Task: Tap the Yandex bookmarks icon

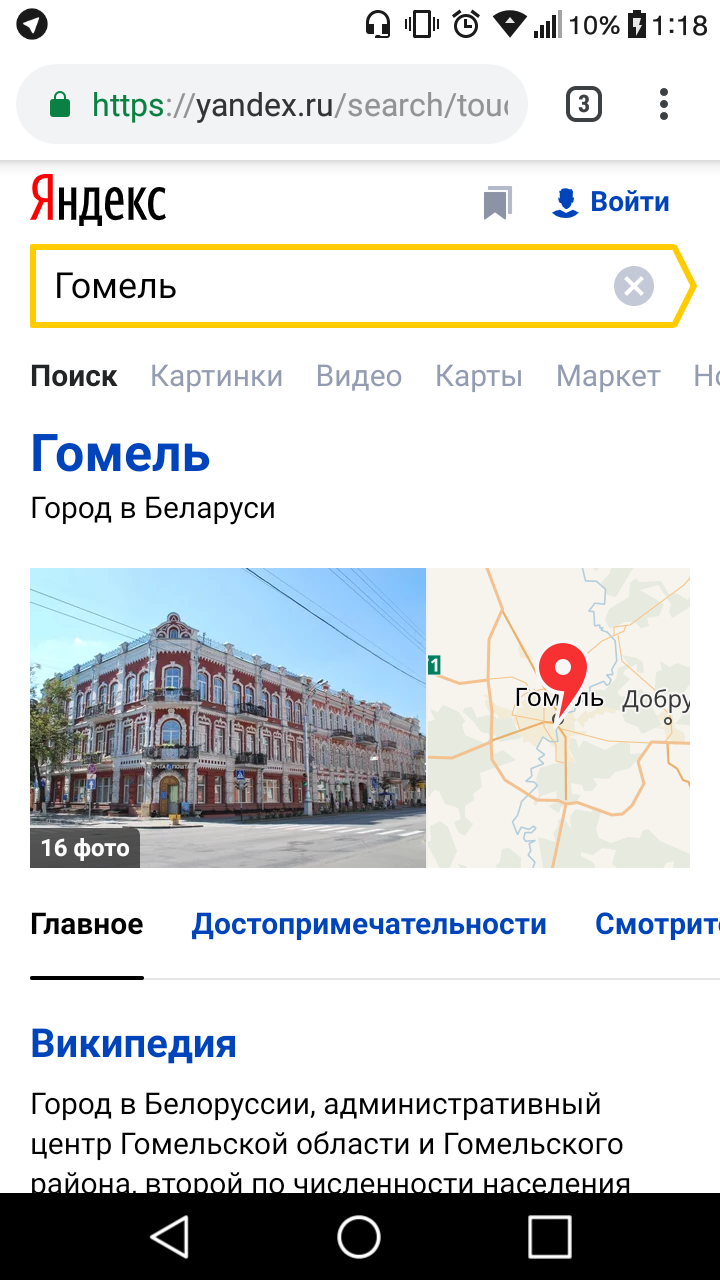Action: pos(497,203)
